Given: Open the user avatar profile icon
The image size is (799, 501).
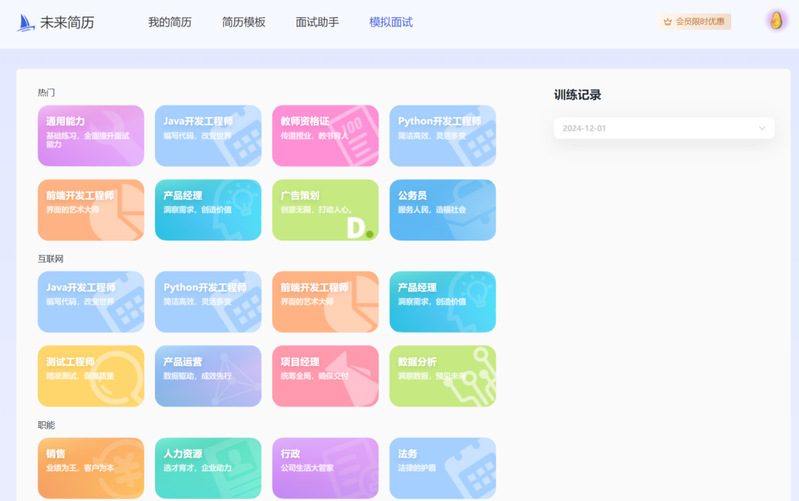Looking at the screenshot, I should click(776, 21).
